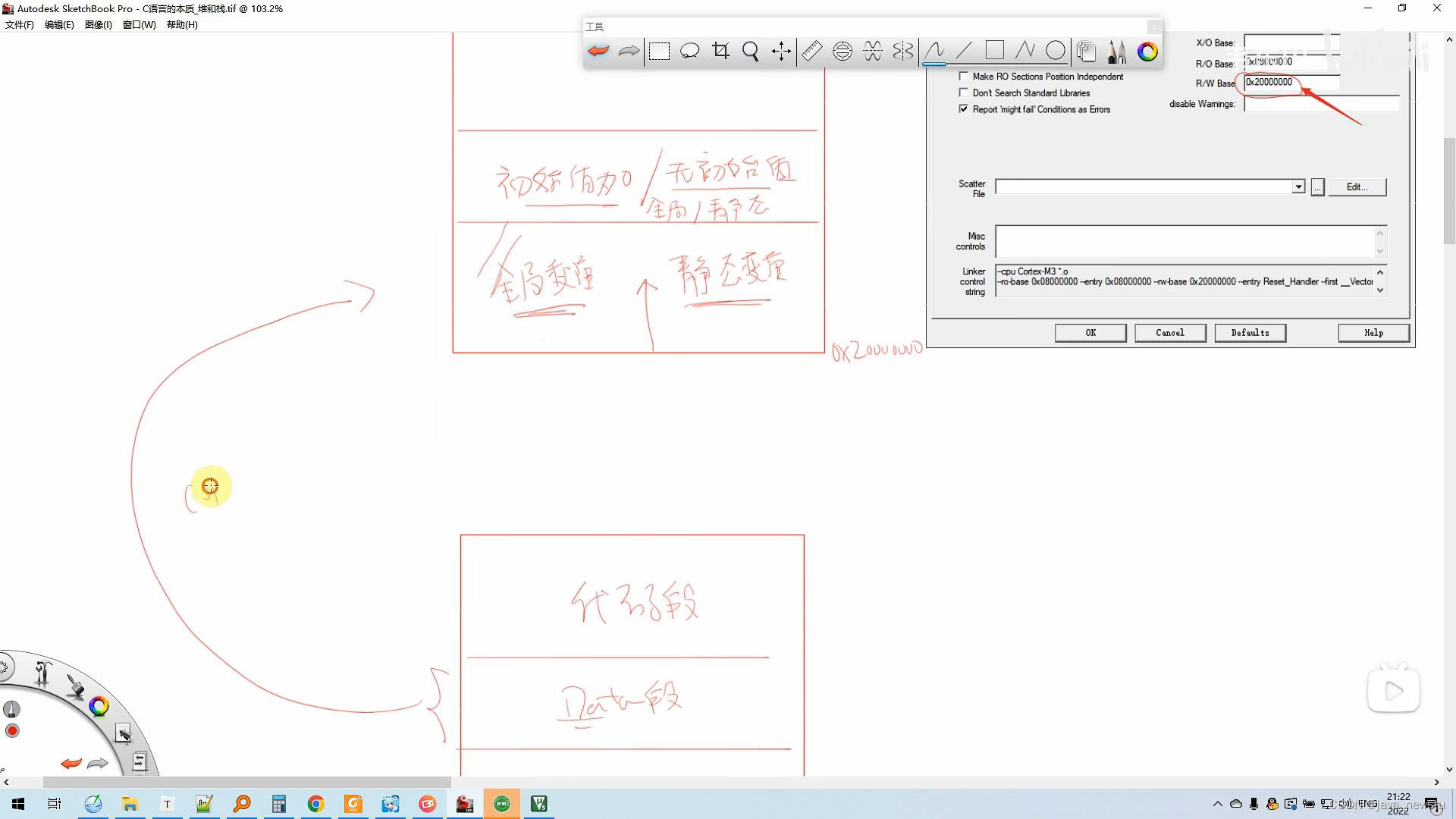Select the ruler tool

pos(811,51)
